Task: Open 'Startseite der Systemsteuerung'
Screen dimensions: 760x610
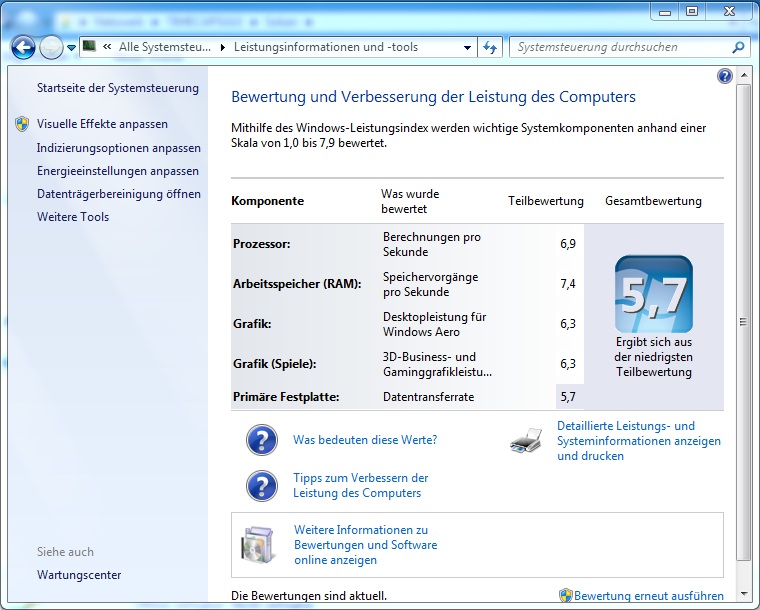Action: coord(118,88)
